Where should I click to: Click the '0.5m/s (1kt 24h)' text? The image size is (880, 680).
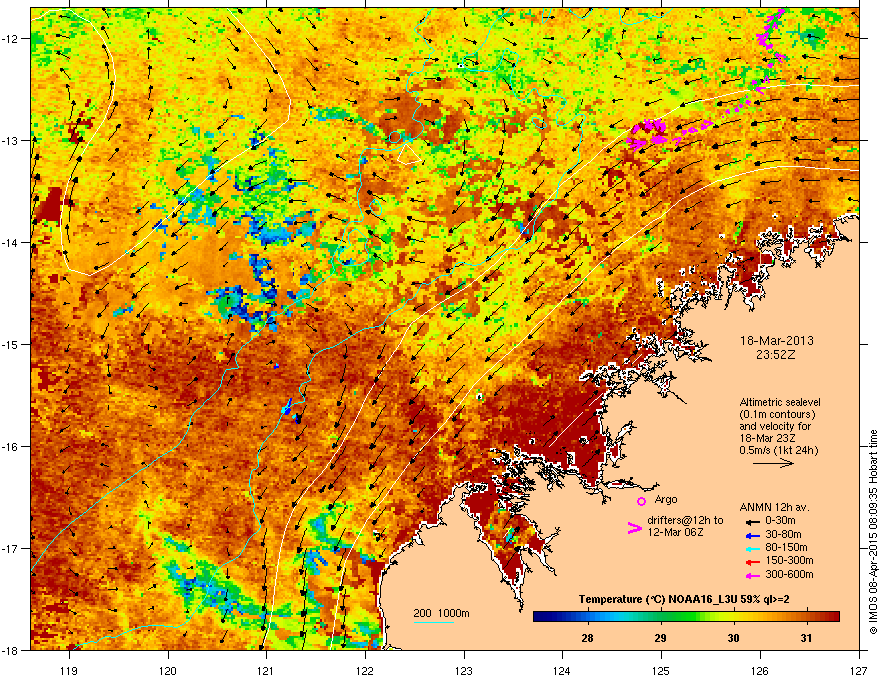[x=779, y=450]
